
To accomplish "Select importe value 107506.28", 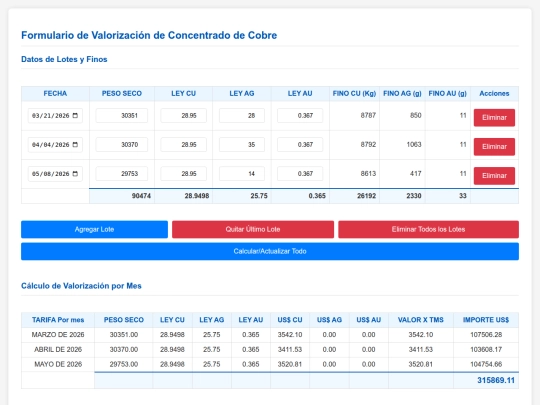I will pyautogui.click(x=486, y=335).
